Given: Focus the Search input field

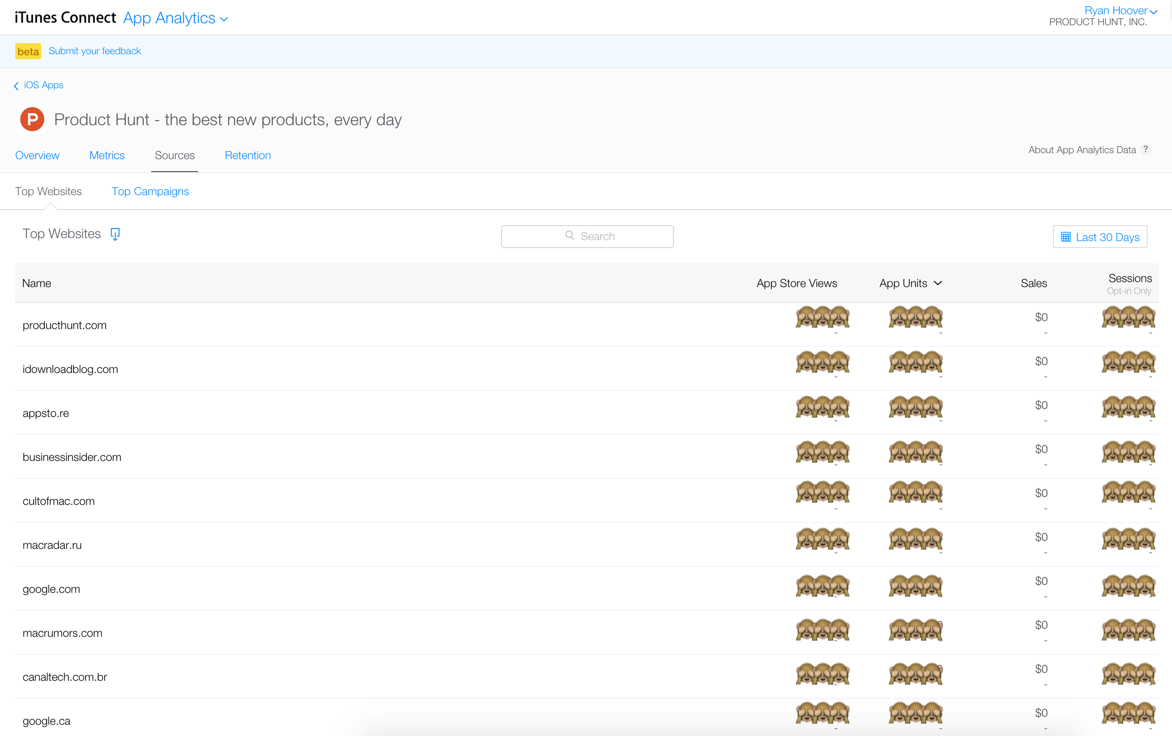Looking at the screenshot, I should pyautogui.click(x=587, y=236).
